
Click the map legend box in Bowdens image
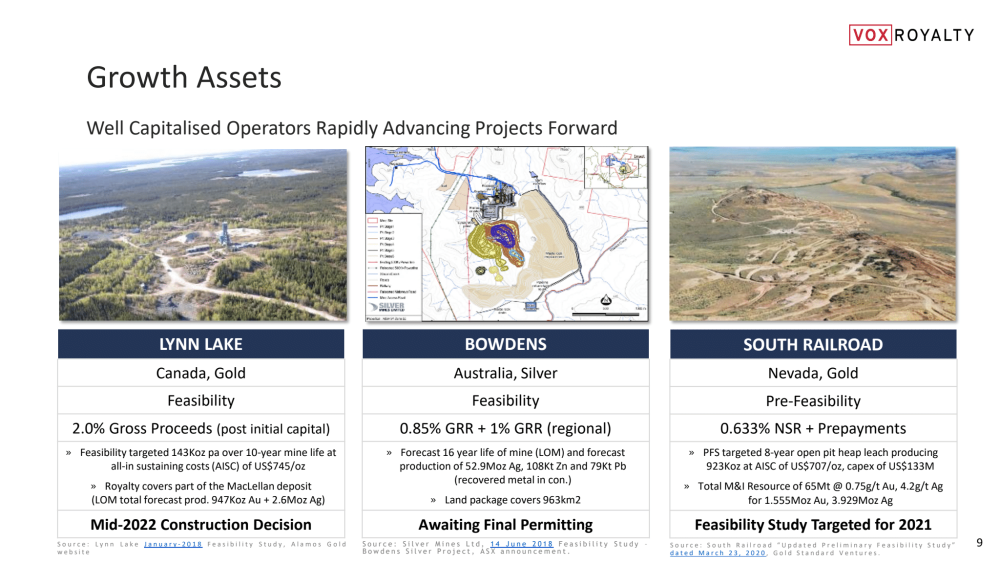click(x=393, y=265)
